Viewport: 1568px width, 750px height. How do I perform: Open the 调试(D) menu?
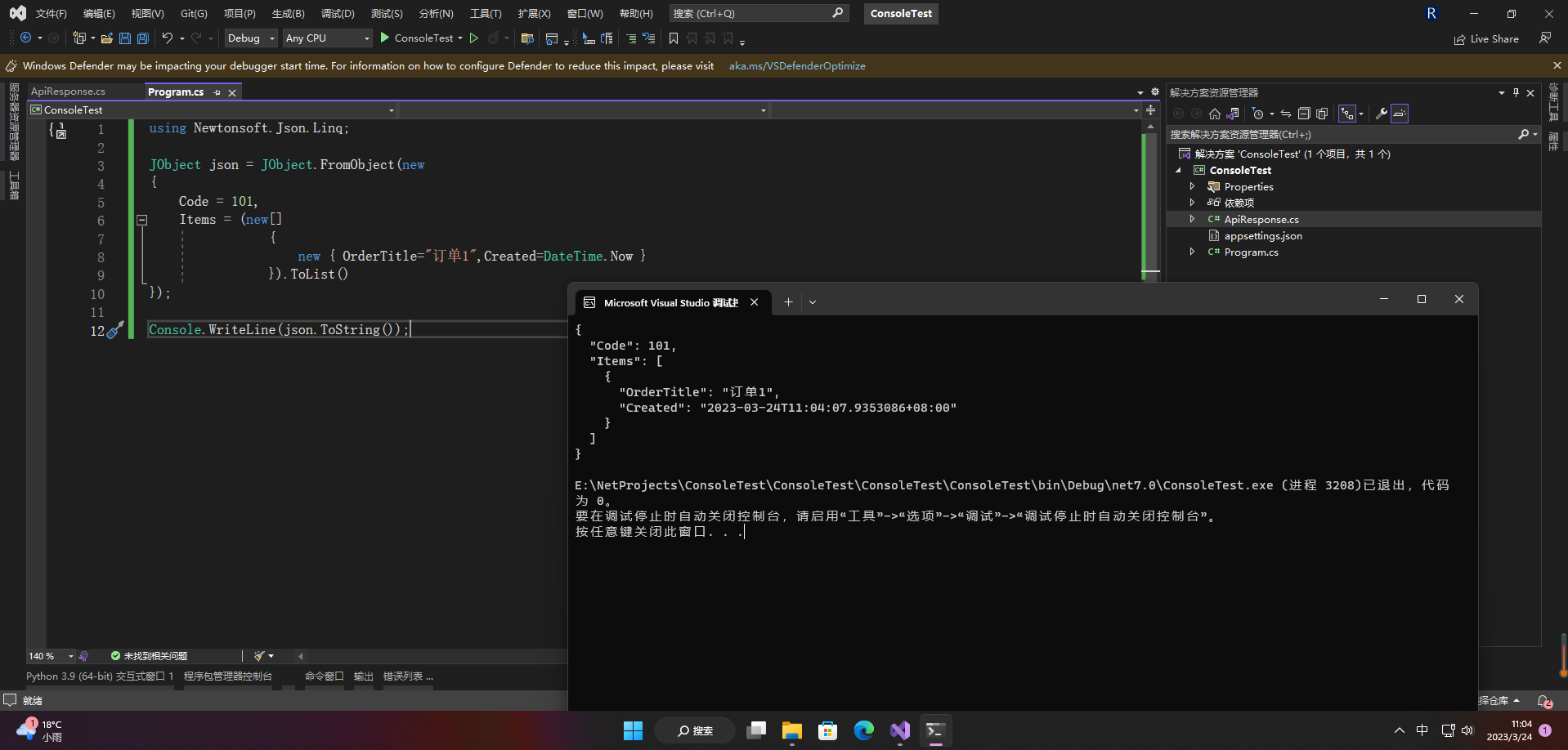pyautogui.click(x=338, y=14)
